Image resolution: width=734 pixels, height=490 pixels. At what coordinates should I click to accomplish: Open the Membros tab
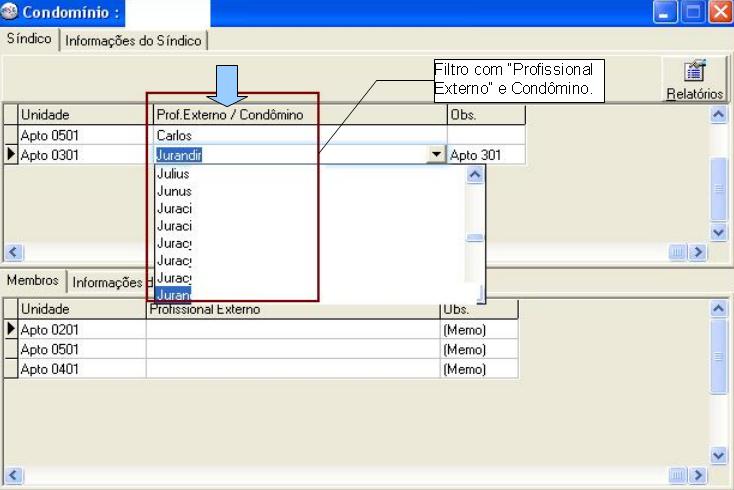click(34, 281)
